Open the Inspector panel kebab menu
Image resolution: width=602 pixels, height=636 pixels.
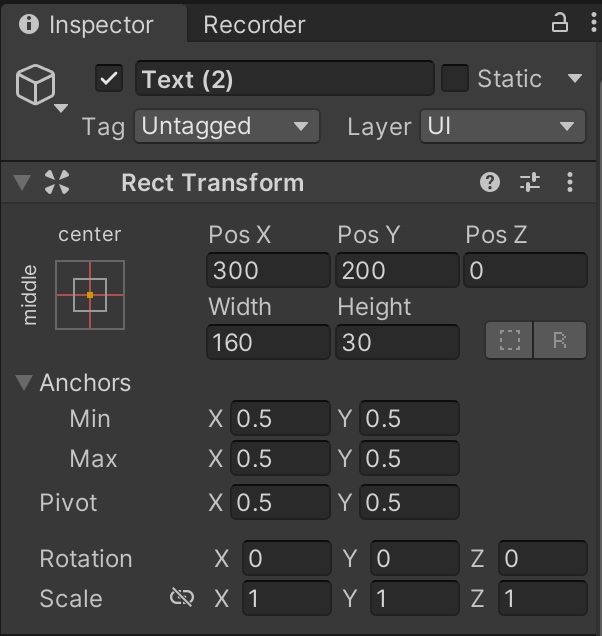click(x=587, y=23)
